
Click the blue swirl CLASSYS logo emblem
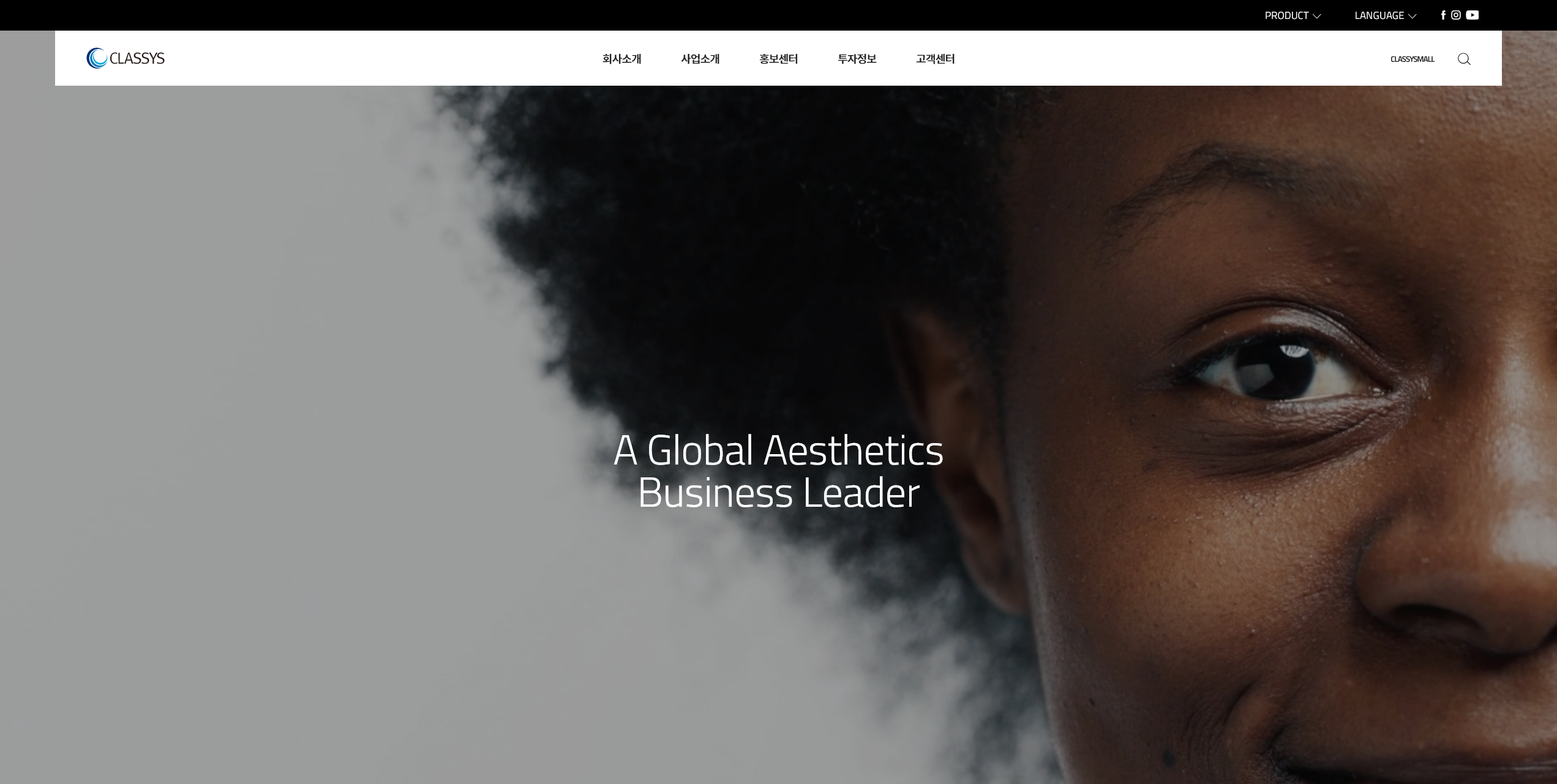coord(97,58)
